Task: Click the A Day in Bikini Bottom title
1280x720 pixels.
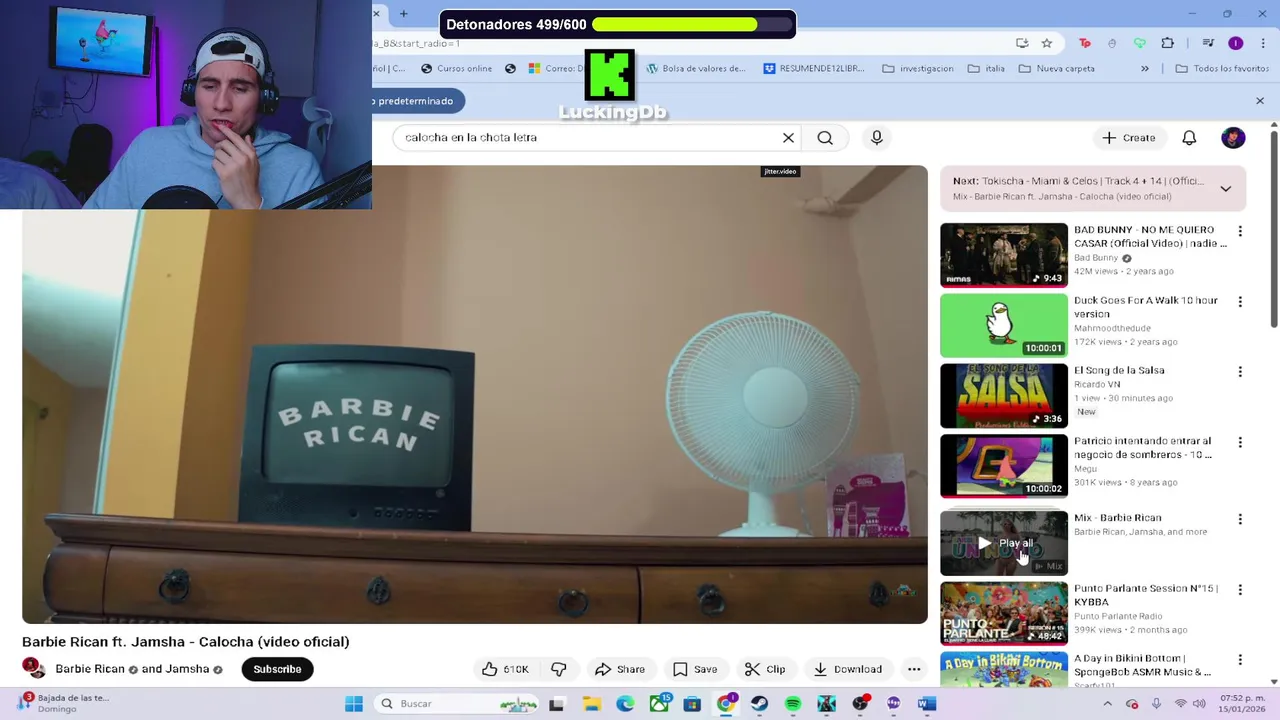Action: tap(1142, 665)
